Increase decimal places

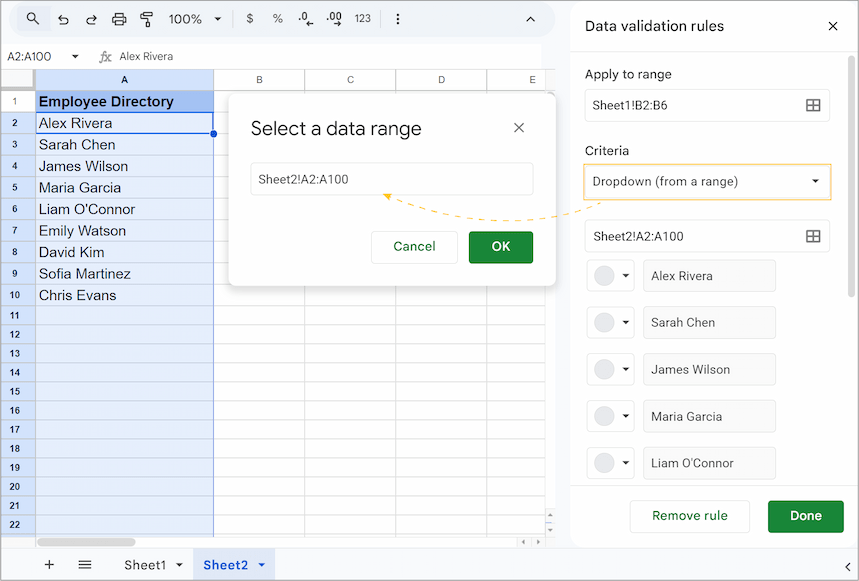[333, 18]
